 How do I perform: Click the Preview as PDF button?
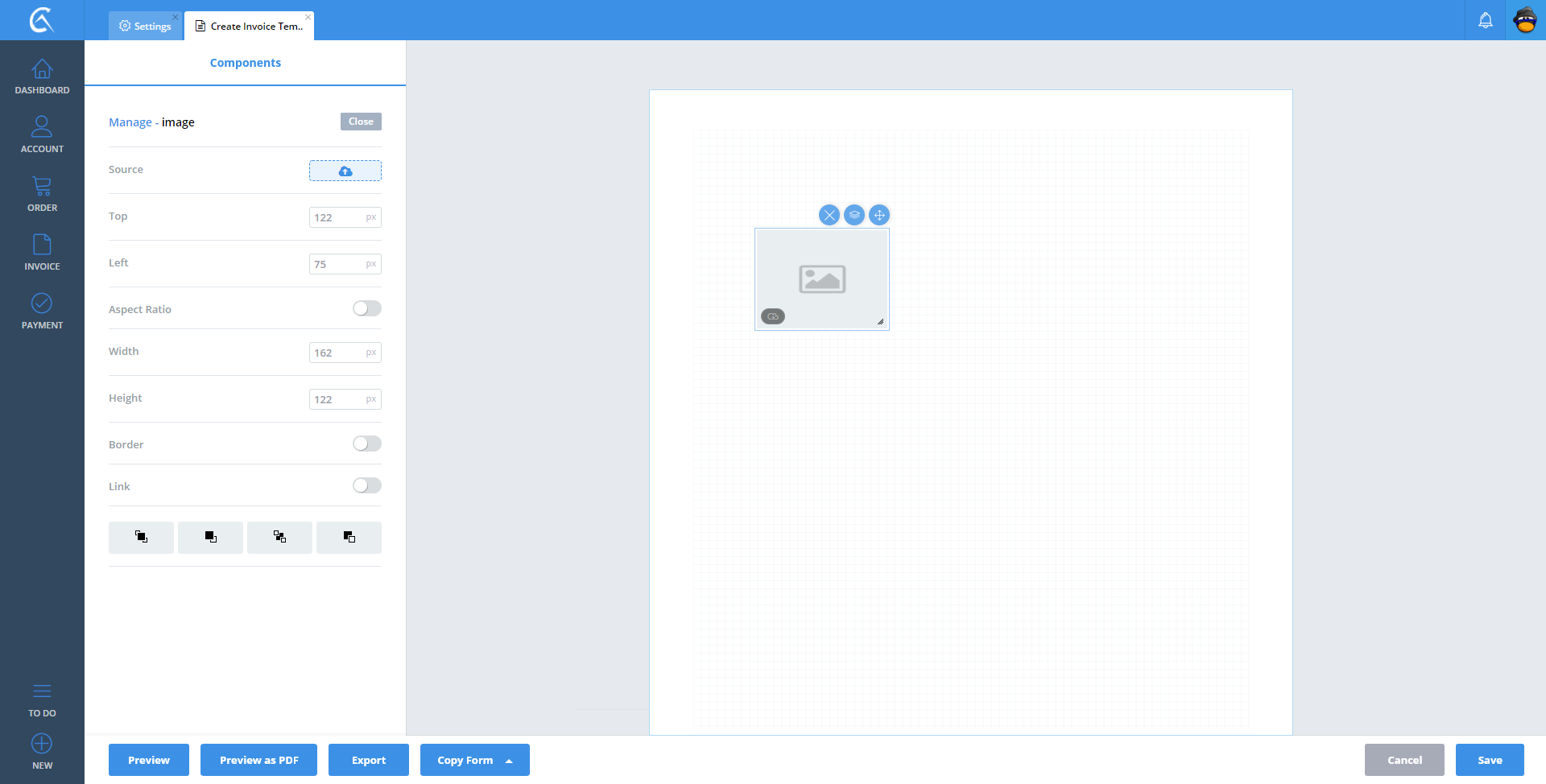coord(258,760)
